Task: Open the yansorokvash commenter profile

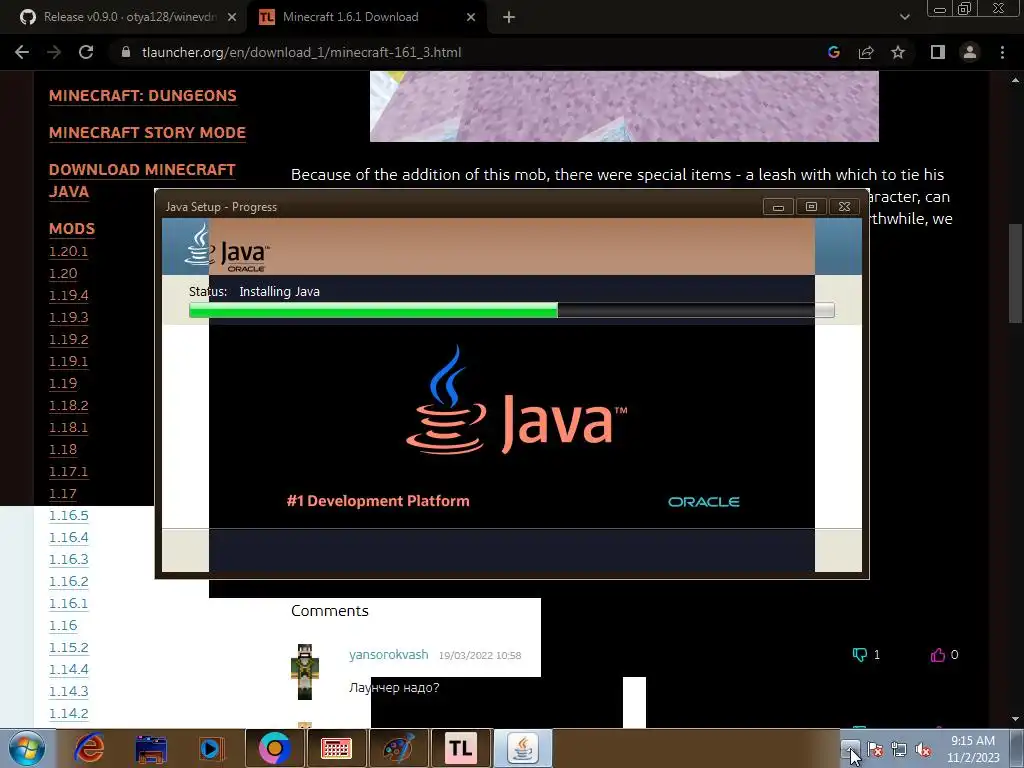Action: coord(389,654)
